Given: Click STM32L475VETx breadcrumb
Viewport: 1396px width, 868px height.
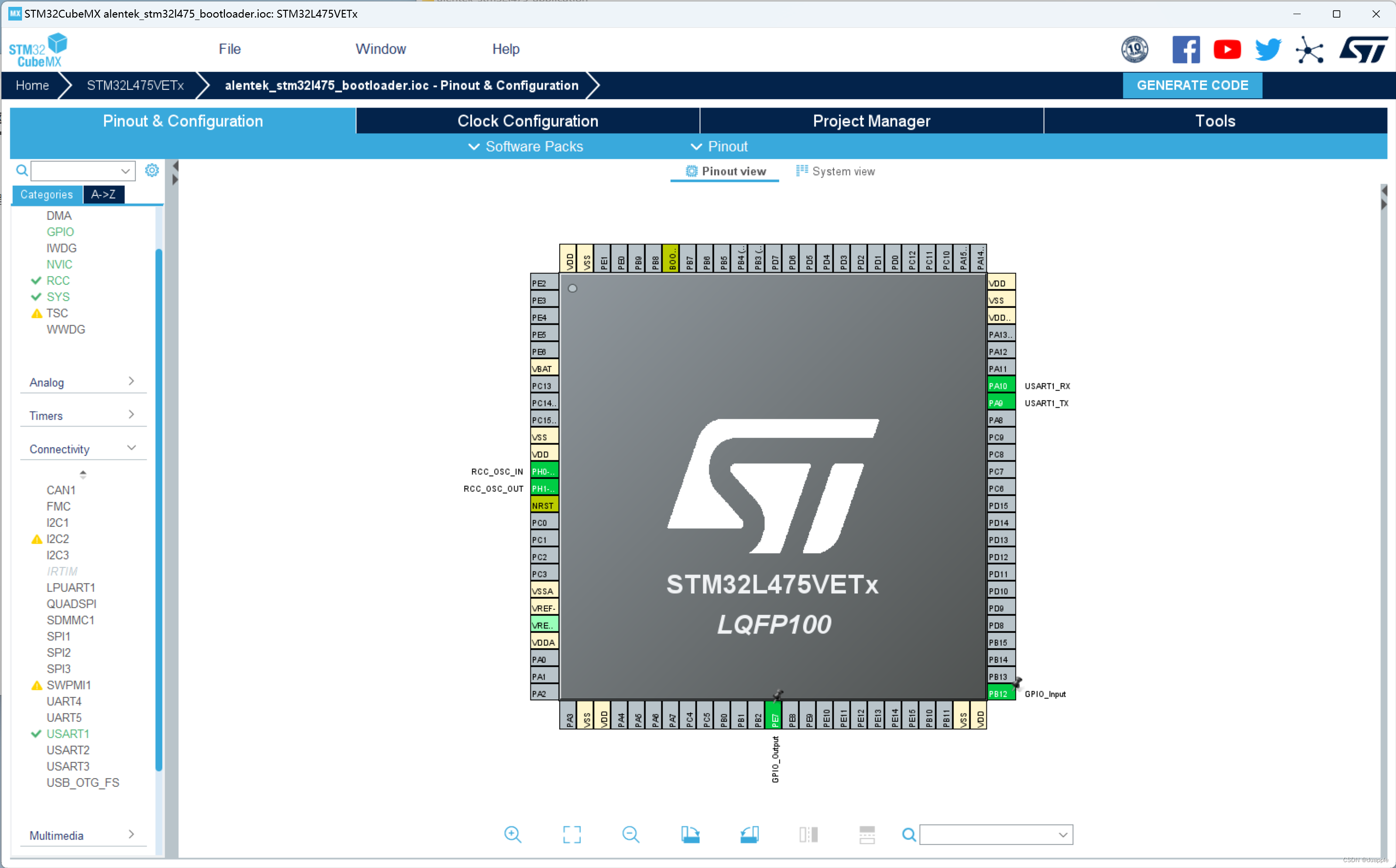Looking at the screenshot, I should point(135,85).
